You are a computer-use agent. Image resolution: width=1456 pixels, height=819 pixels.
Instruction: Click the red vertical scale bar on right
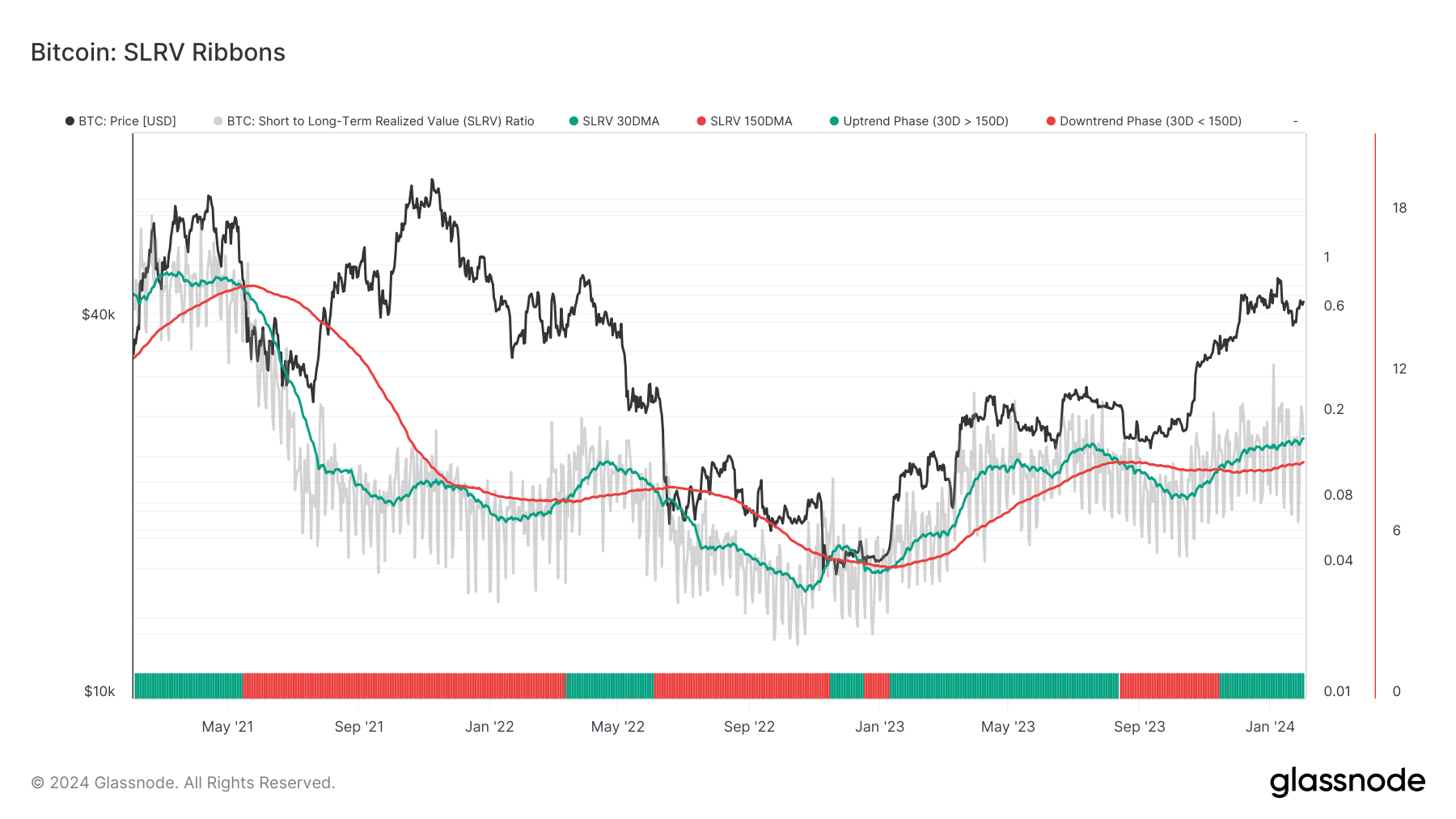click(1373, 412)
